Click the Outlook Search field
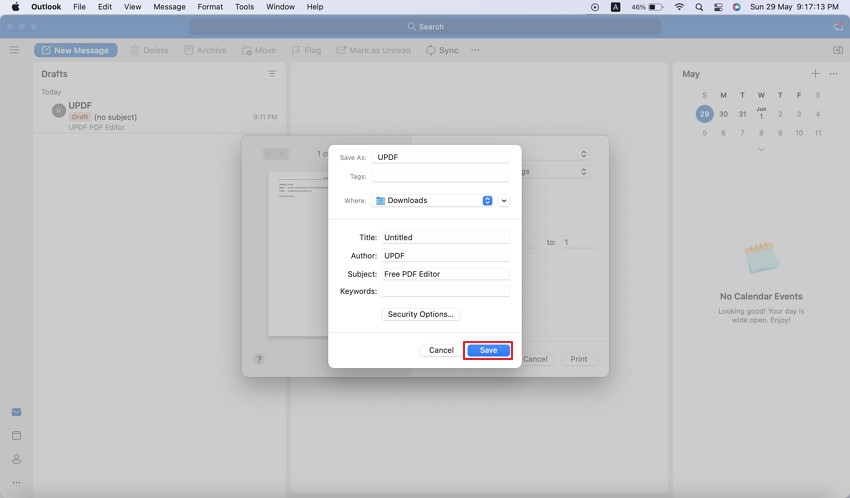 pyautogui.click(x=425, y=27)
